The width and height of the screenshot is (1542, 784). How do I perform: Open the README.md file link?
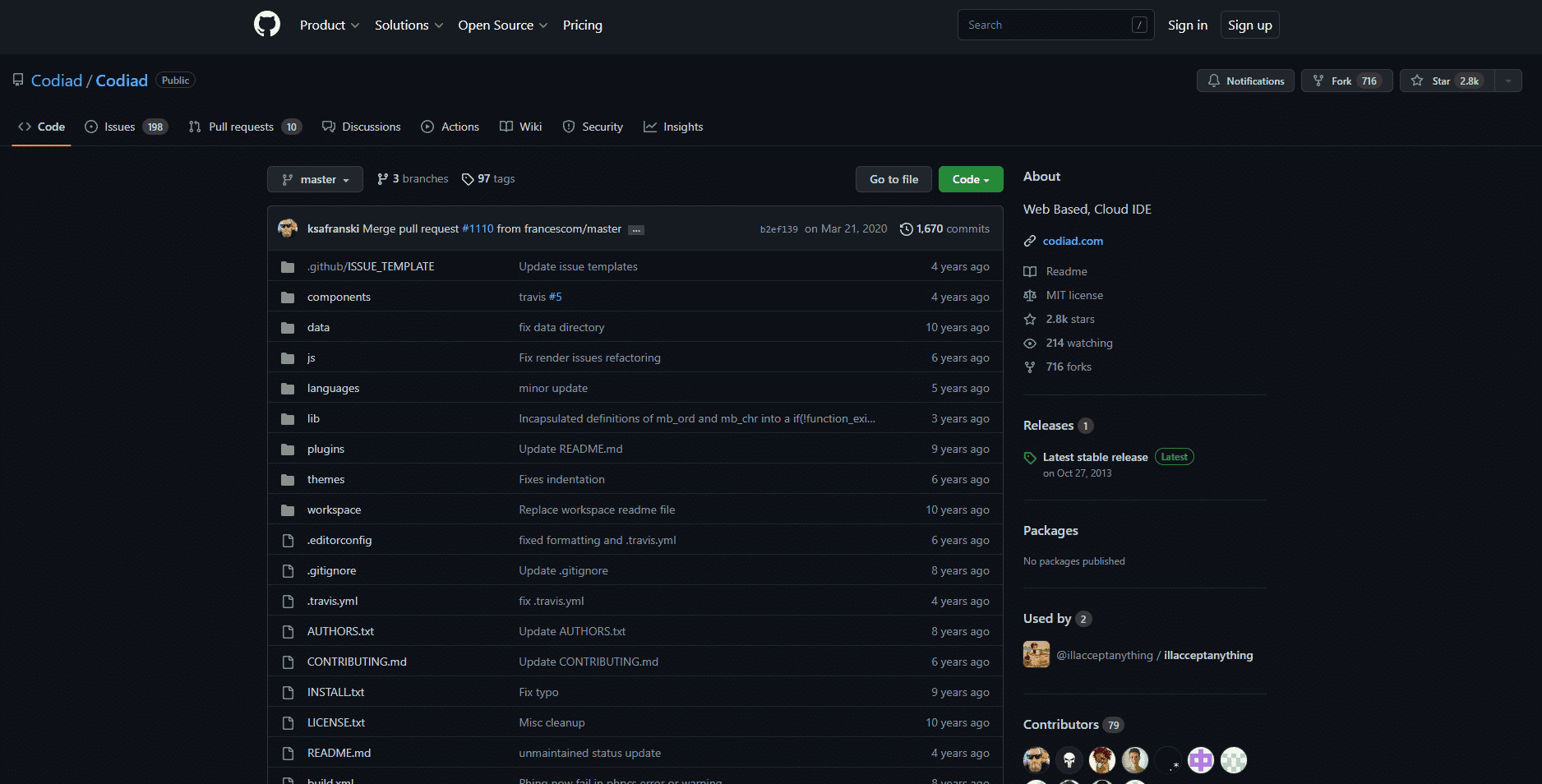338,753
